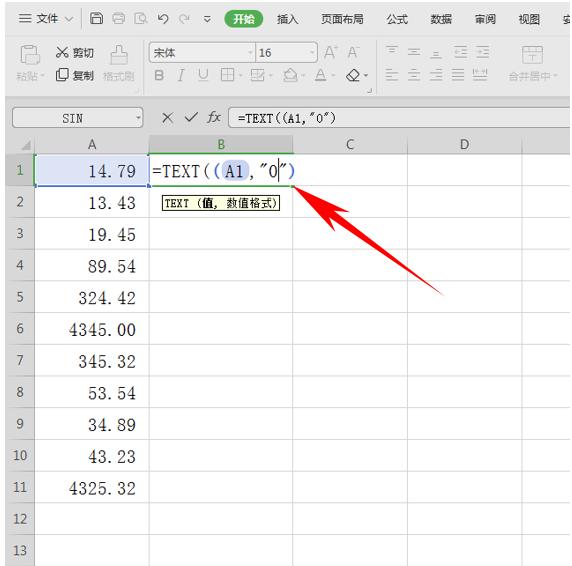Image resolution: width=572 pixels, height=566 pixels.
Task: Open the 插入 ribbon tab
Action: pos(287,19)
